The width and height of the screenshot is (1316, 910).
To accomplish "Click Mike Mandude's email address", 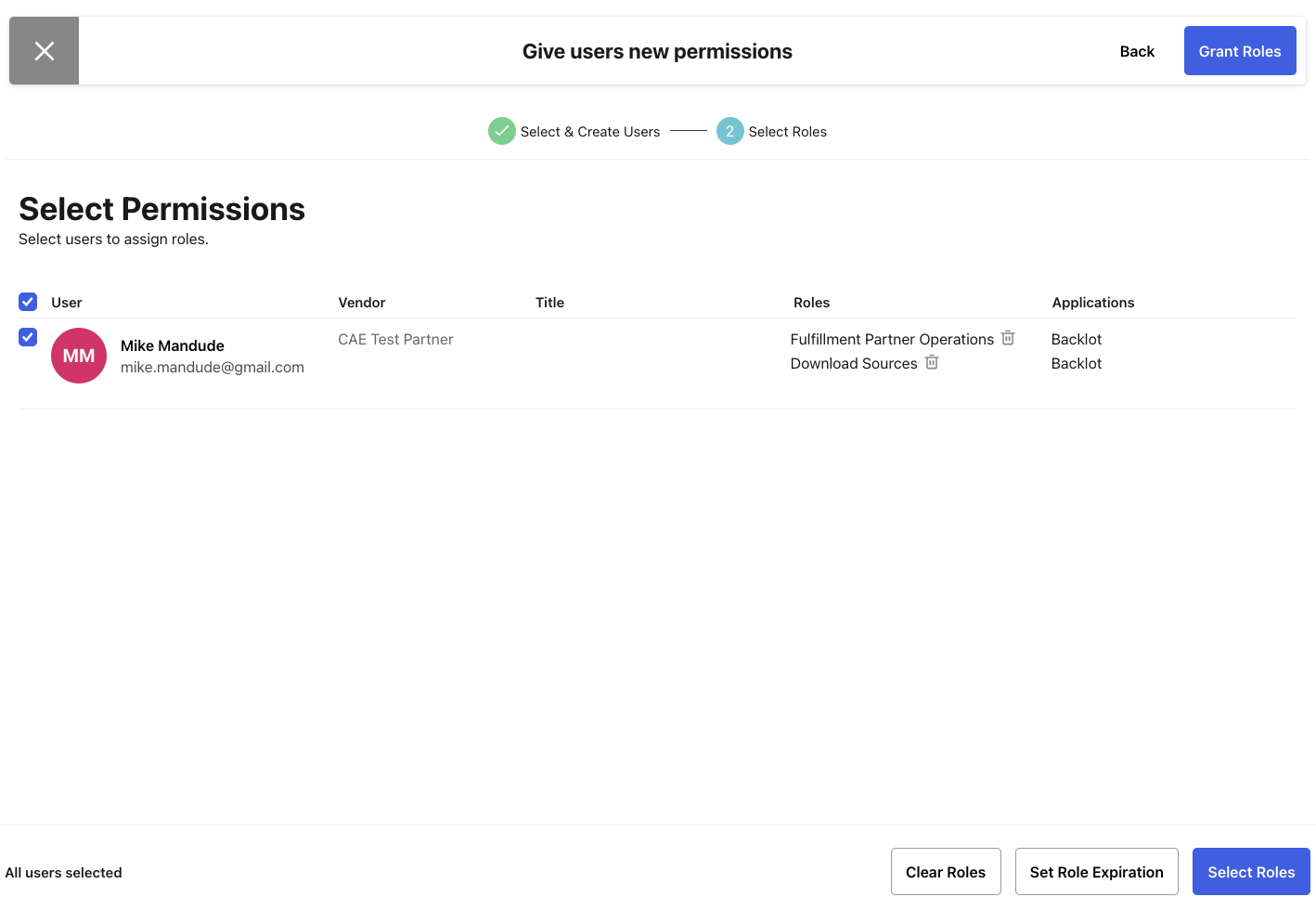I will pos(212,367).
